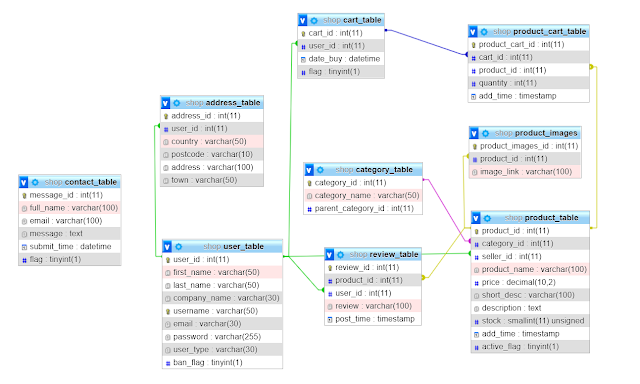The height and width of the screenshot is (384, 640).
Task: Select 'post_time : timestamp' row
Action: 373,319
